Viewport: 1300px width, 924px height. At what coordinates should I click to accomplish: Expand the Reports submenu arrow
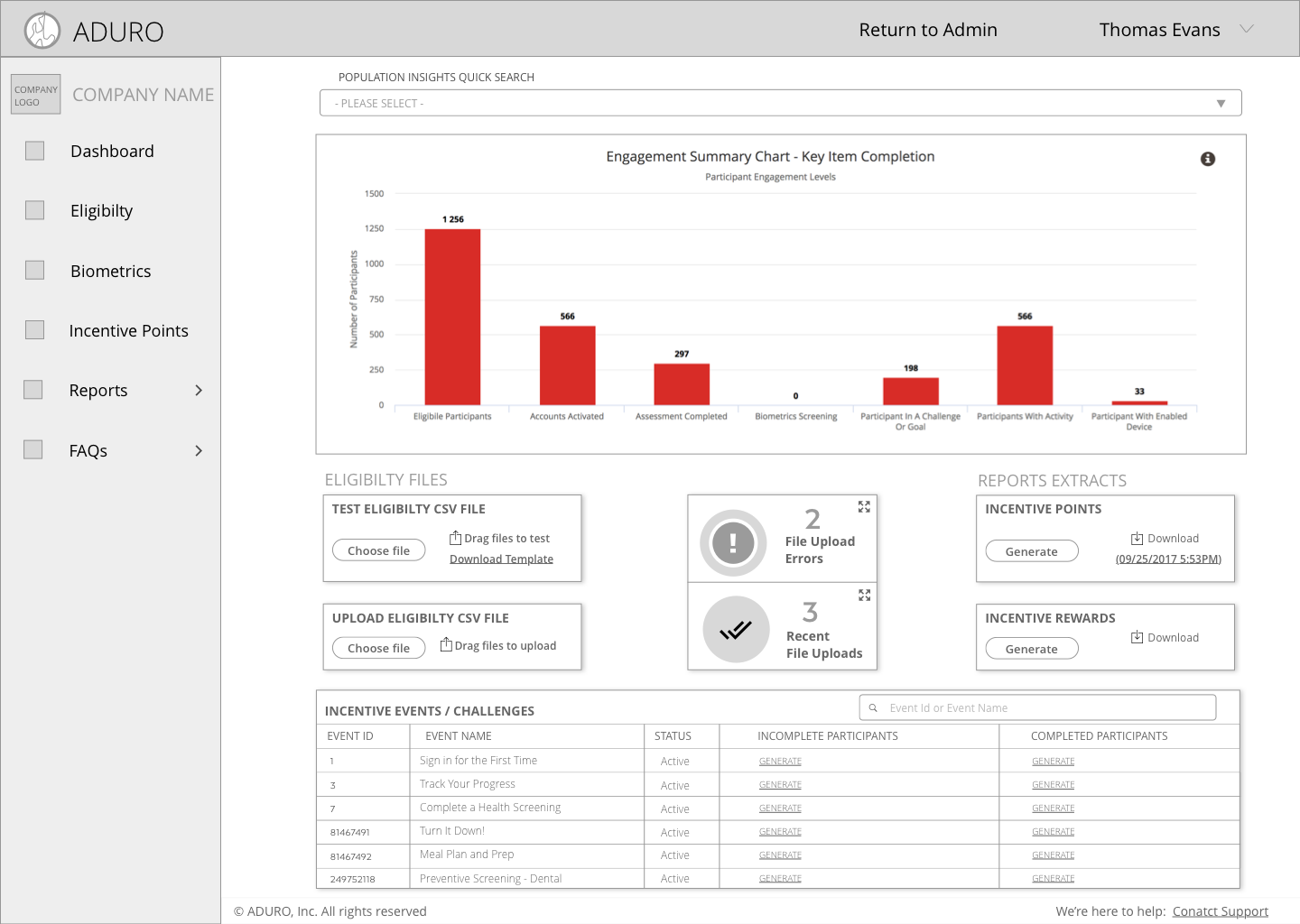pos(199,391)
